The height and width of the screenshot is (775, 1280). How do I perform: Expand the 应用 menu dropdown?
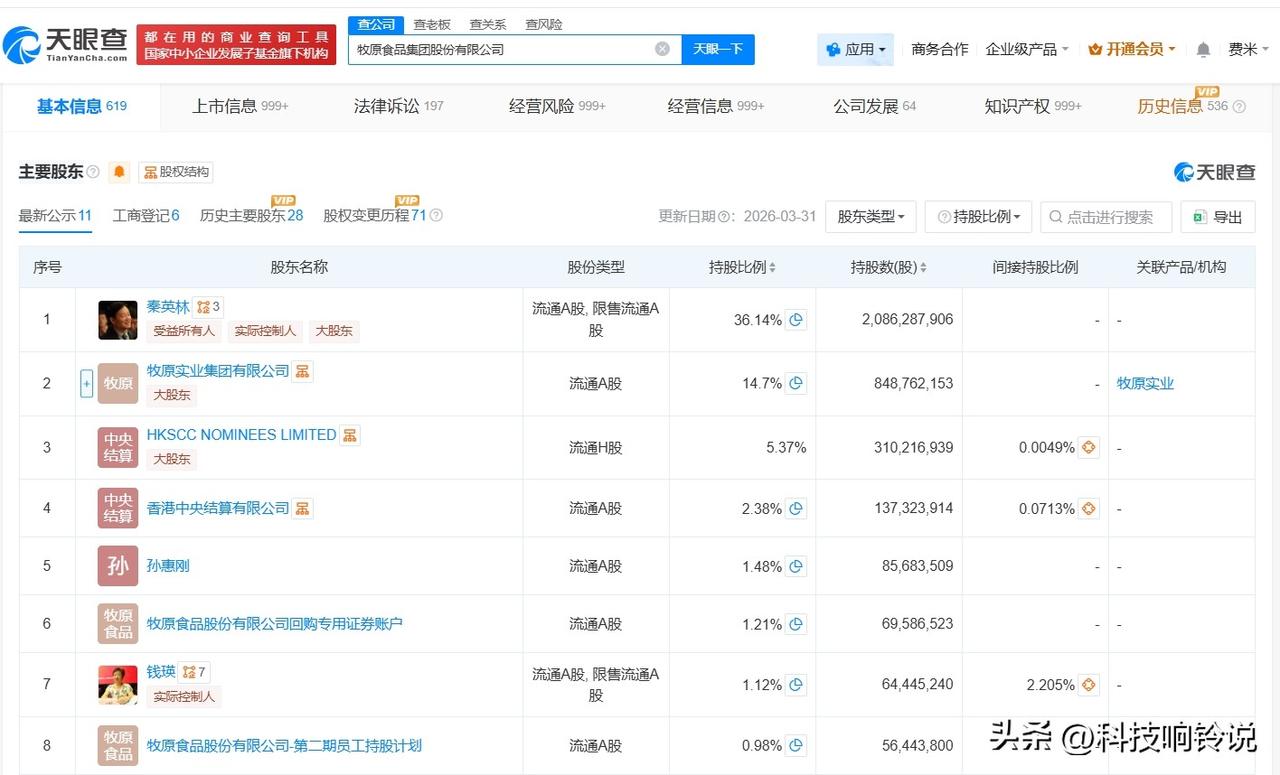tap(856, 49)
